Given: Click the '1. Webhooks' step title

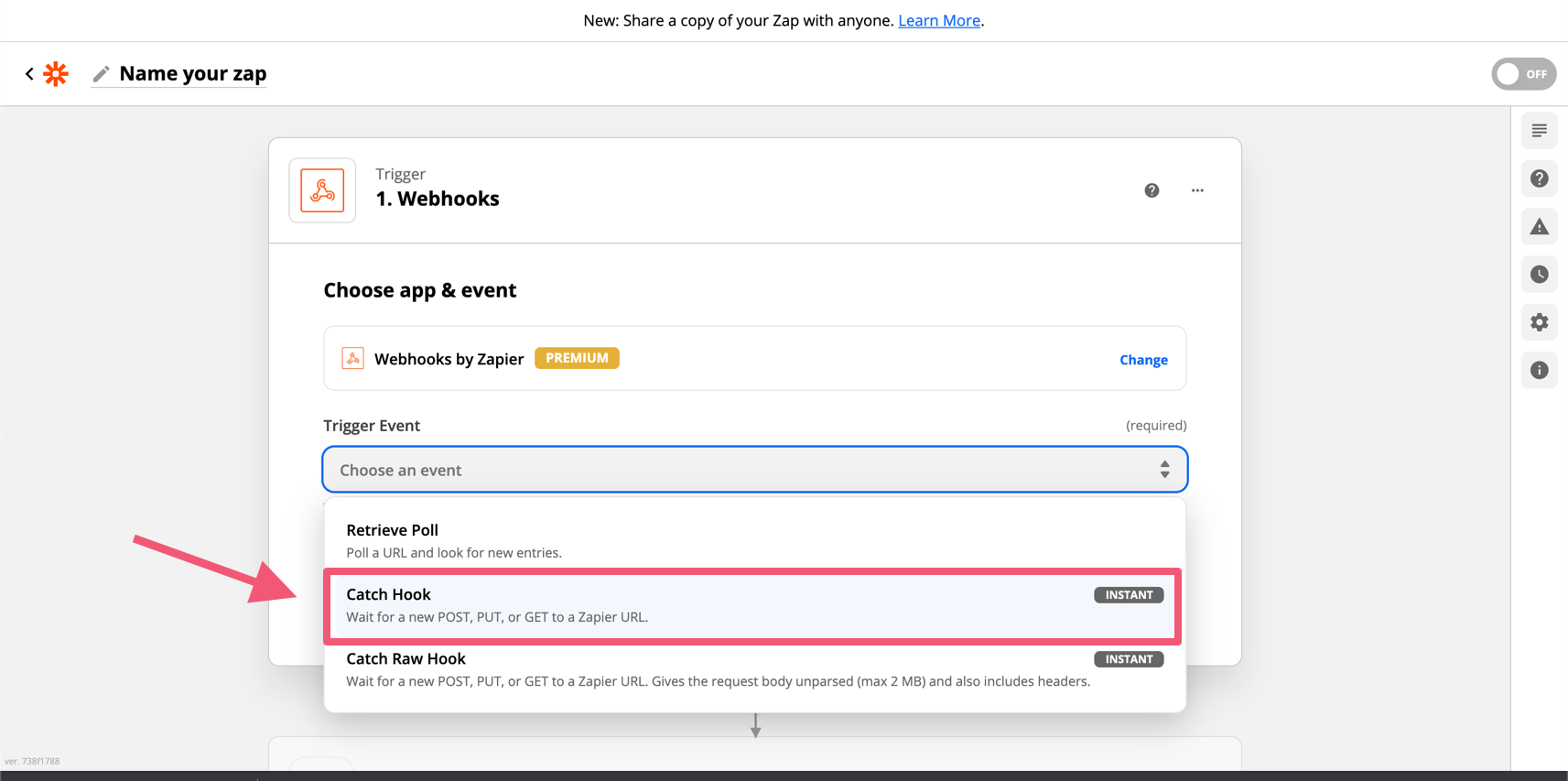Looking at the screenshot, I should pos(438,199).
